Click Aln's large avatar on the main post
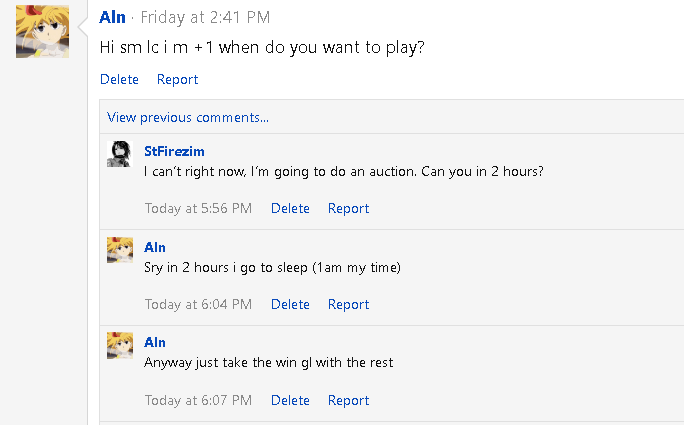Viewport: 684px width, 425px height. 43,31
